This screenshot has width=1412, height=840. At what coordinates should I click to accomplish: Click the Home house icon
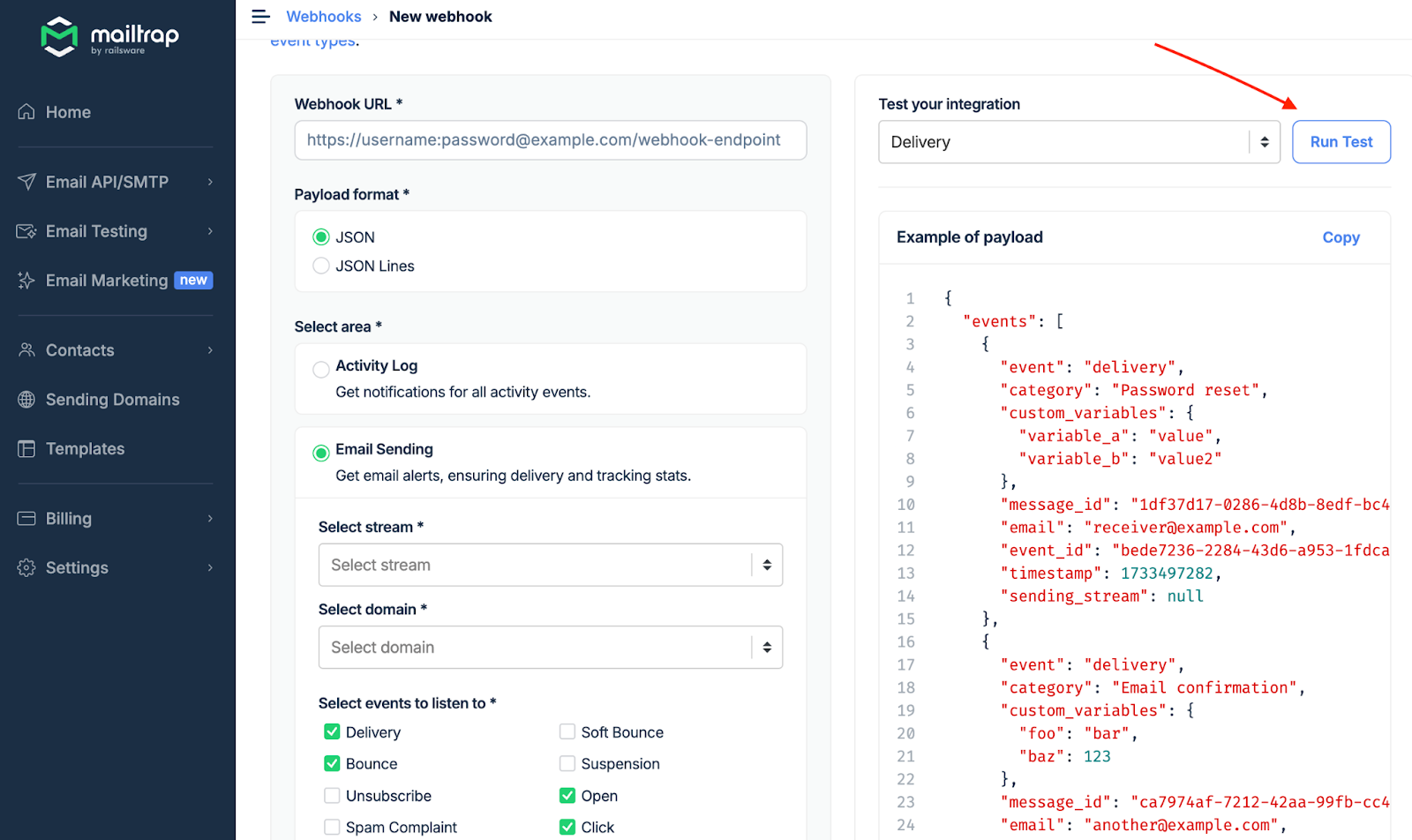coord(26,112)
